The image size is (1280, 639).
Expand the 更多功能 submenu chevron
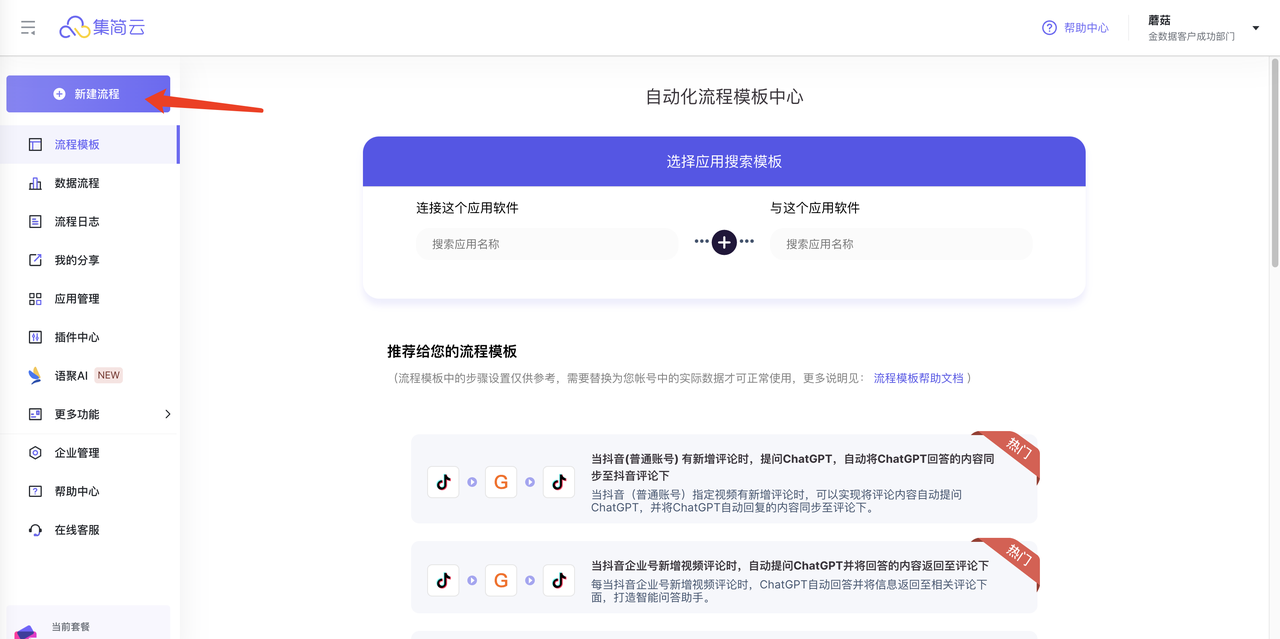click(167, 414)
